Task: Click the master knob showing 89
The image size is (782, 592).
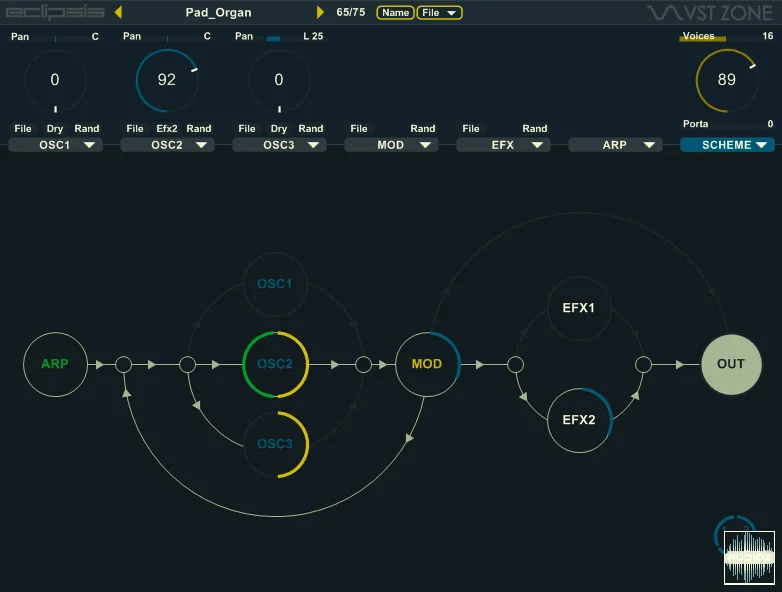Action: [727, 80]
